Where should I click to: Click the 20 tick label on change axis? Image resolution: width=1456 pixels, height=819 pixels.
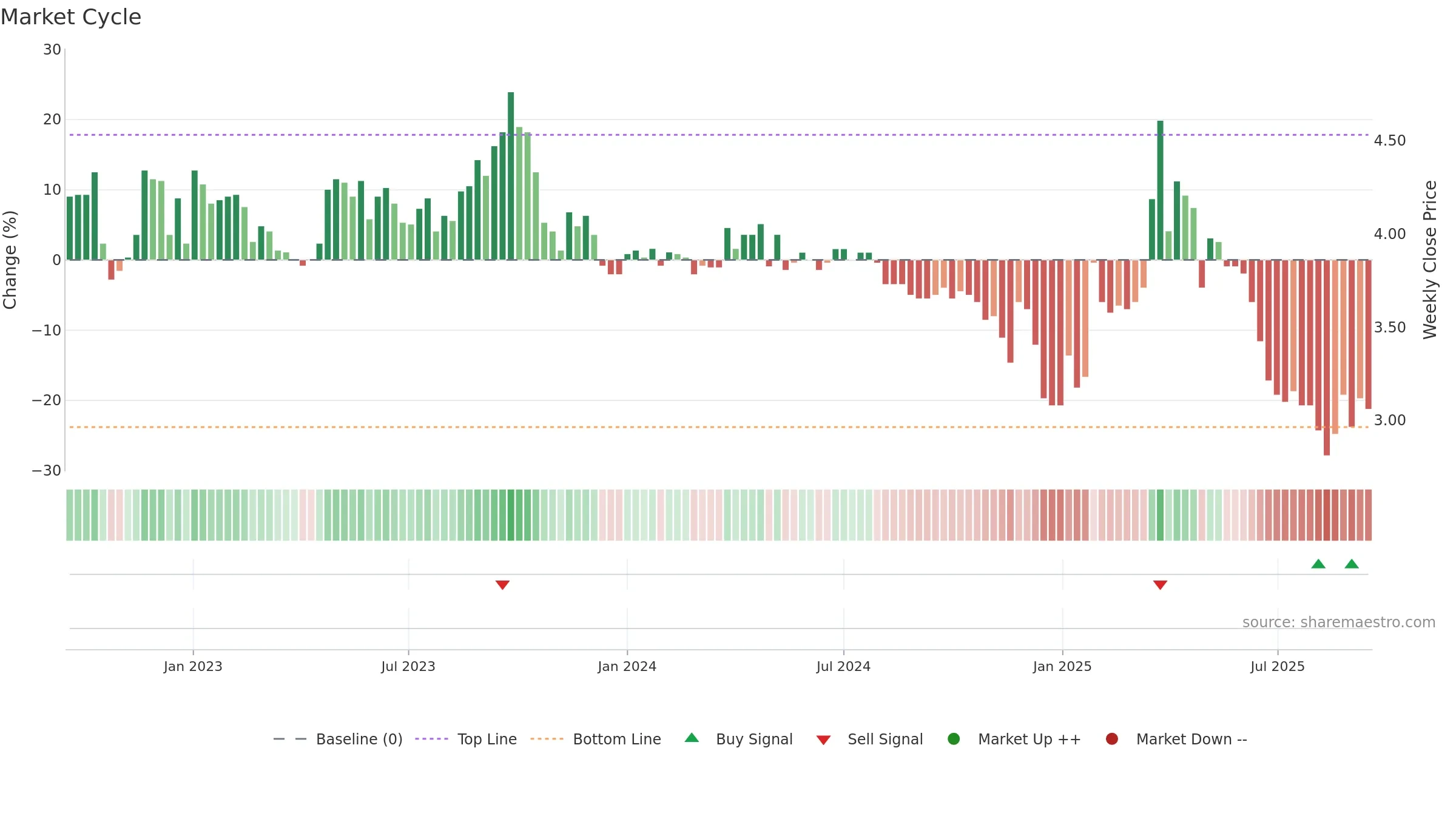tap(52, 120)
